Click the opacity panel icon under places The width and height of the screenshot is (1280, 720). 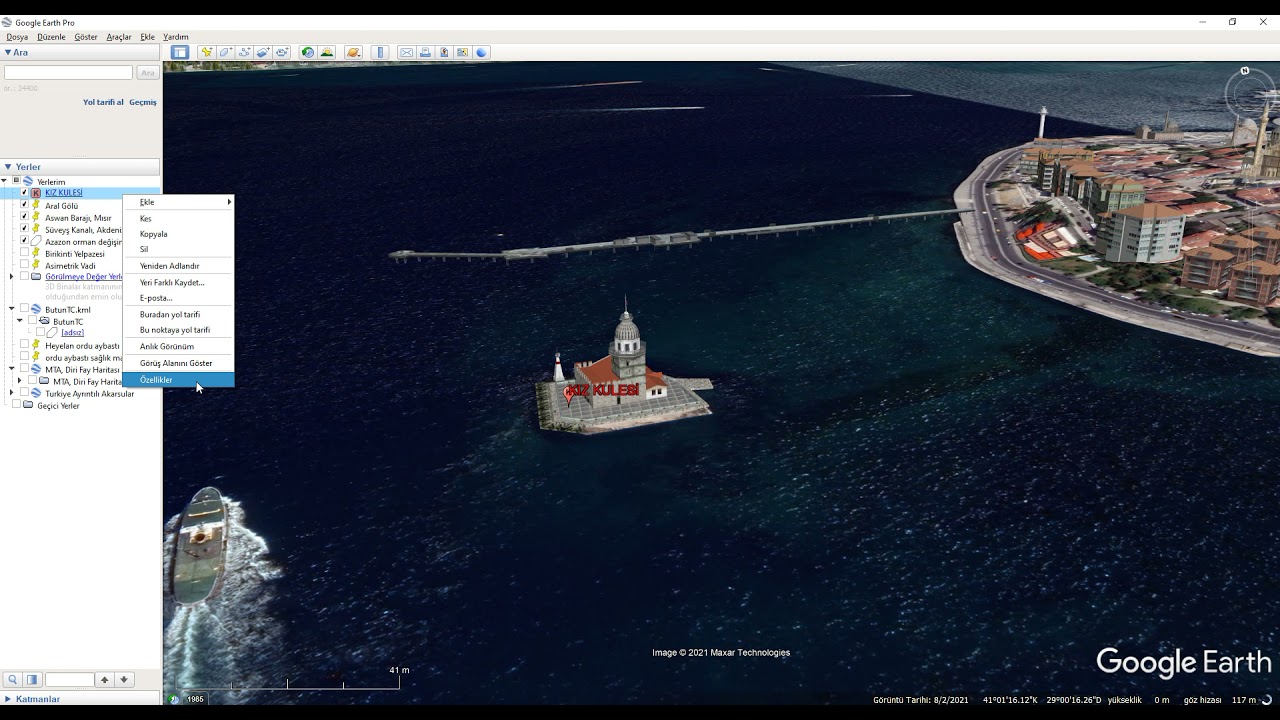32,680
